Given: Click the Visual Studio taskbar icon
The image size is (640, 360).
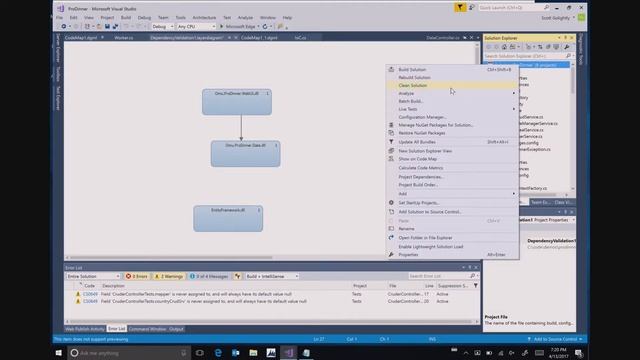Looking at the screenshot, I should (x=289, y=353).
